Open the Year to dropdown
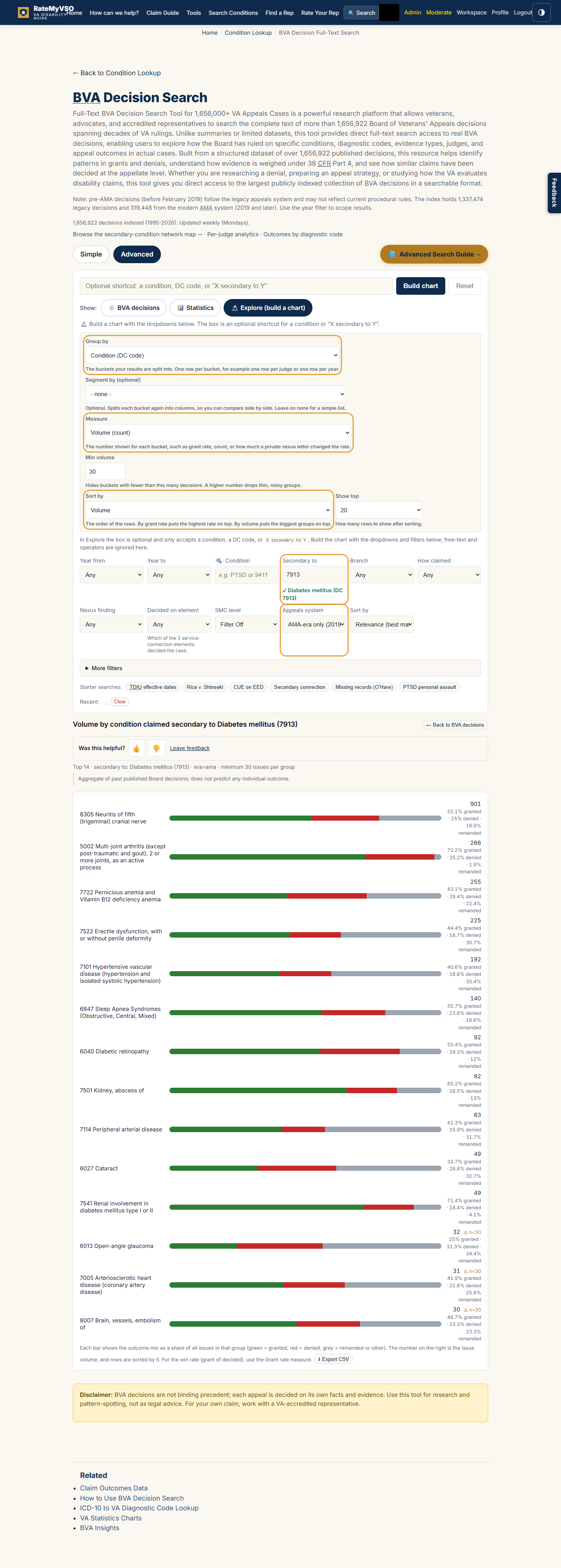The height and width of the screenshot is (1568, 561). [x=179, y=575]
